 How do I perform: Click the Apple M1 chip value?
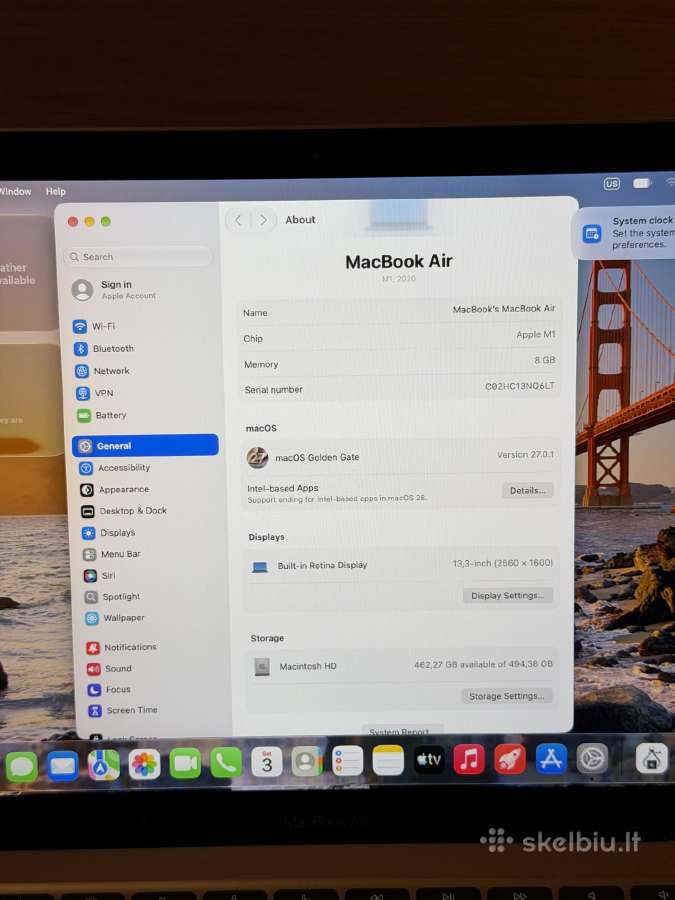tap(536, 334)
